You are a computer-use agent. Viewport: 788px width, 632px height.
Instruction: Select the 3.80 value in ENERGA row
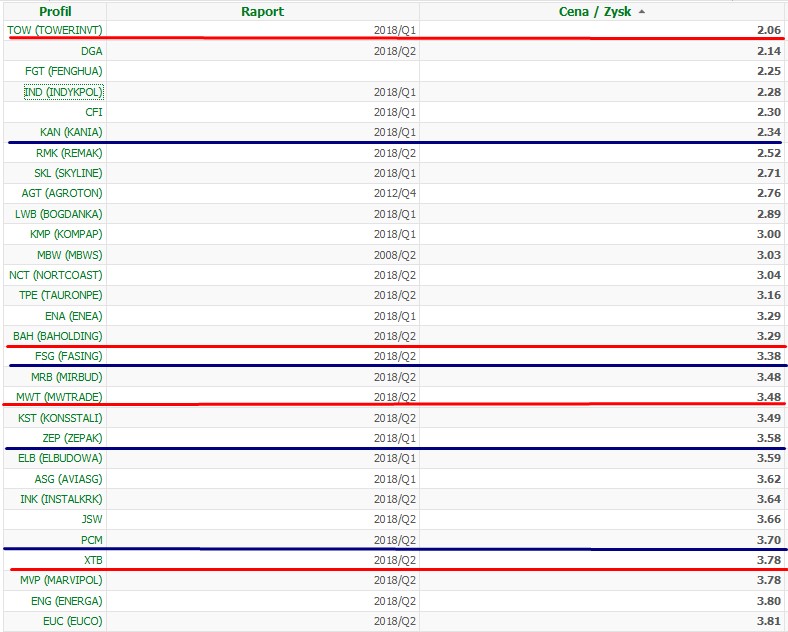coord(769,601)
